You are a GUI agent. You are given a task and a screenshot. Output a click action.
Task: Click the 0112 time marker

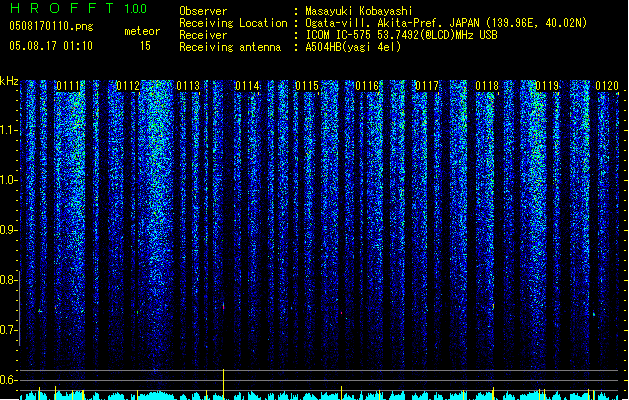128,86
